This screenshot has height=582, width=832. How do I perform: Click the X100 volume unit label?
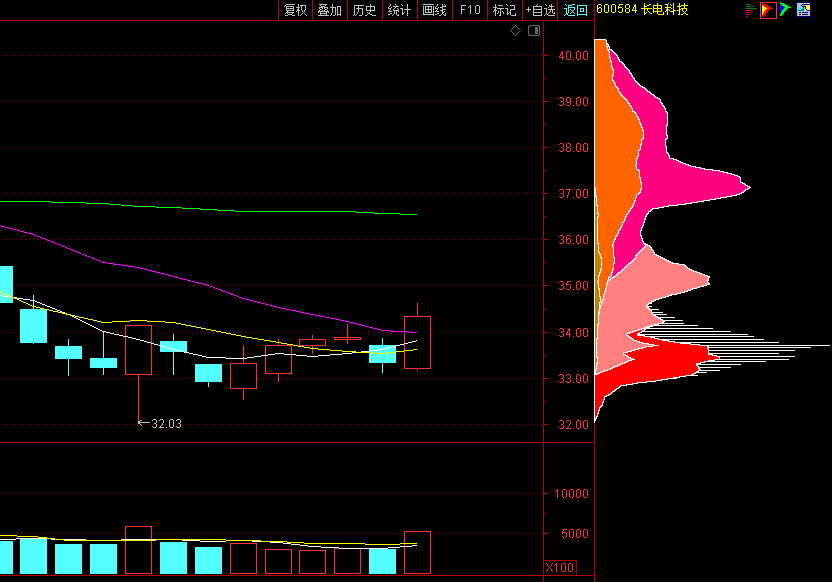[559, 568]
